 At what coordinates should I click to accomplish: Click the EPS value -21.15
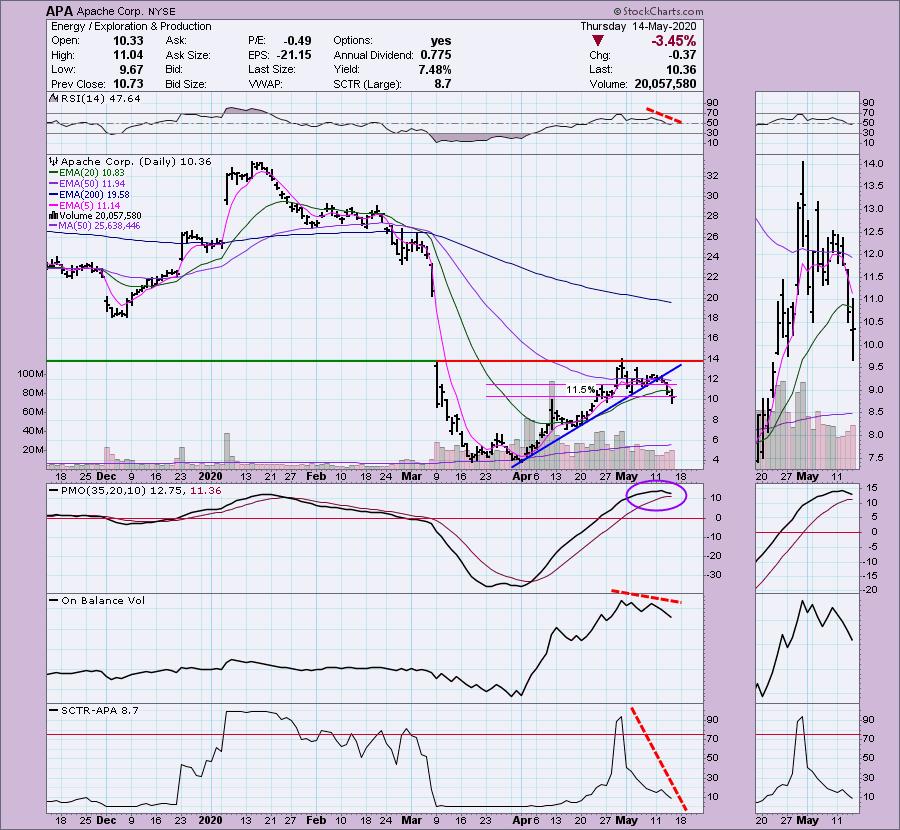(x=294, y=55)
